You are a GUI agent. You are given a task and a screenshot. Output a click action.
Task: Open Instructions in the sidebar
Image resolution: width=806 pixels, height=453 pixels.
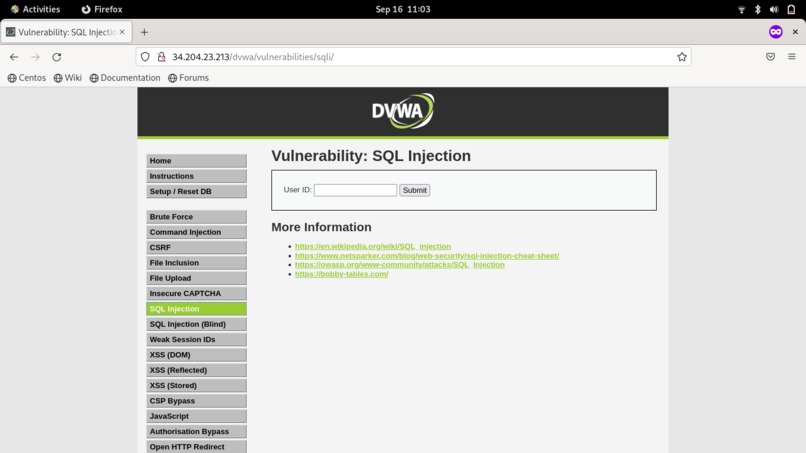coord(196,176)
